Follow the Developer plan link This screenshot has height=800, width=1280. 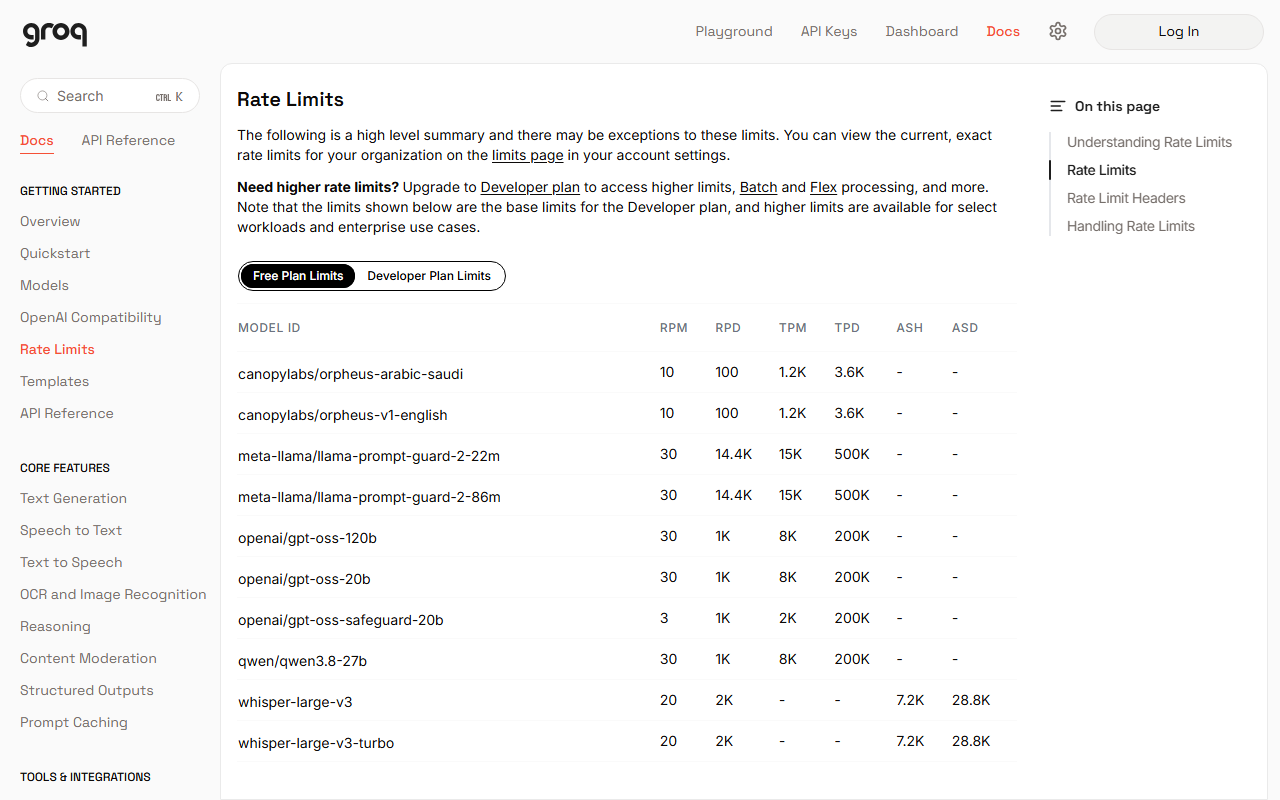pos(530,187)
